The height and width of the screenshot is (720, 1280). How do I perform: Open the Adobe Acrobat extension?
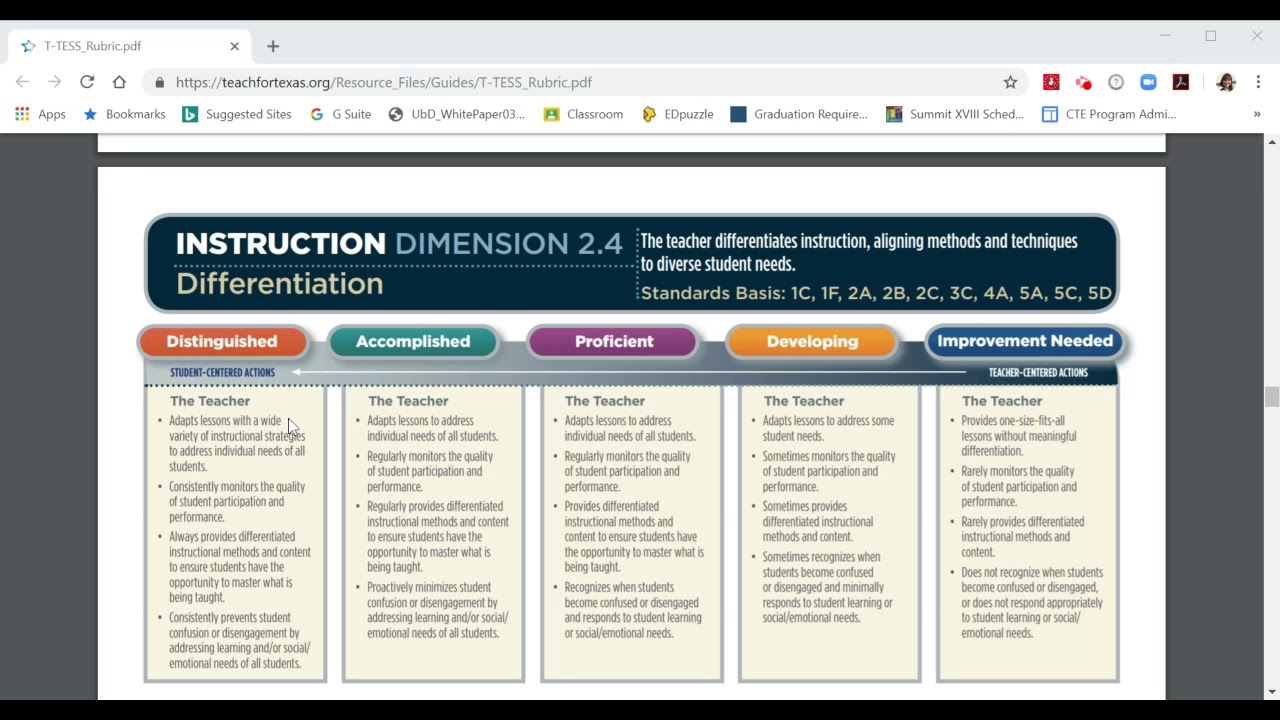click(x=1181, y=82)
